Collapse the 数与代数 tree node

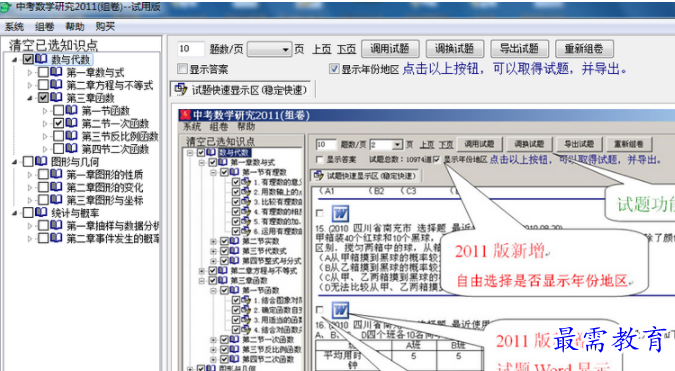[x=15, y=60]
